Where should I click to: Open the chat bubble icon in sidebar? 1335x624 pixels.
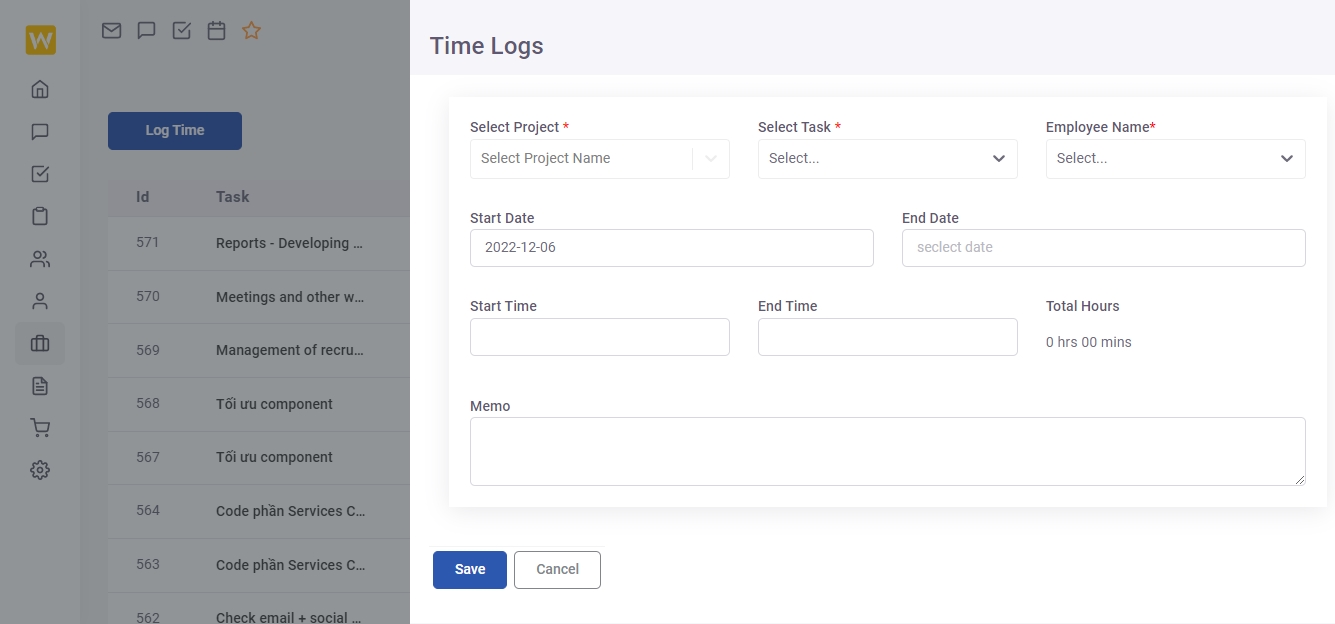(x=40, y=131)
